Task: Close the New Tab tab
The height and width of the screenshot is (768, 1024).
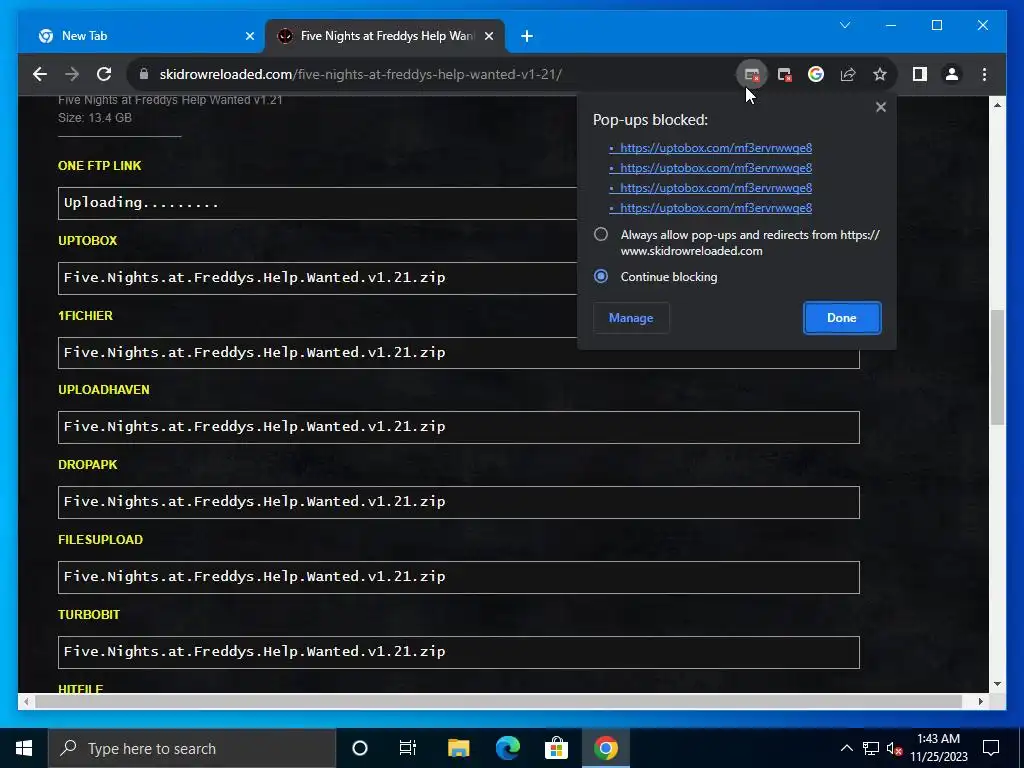Action: click(x=249, y=36)
